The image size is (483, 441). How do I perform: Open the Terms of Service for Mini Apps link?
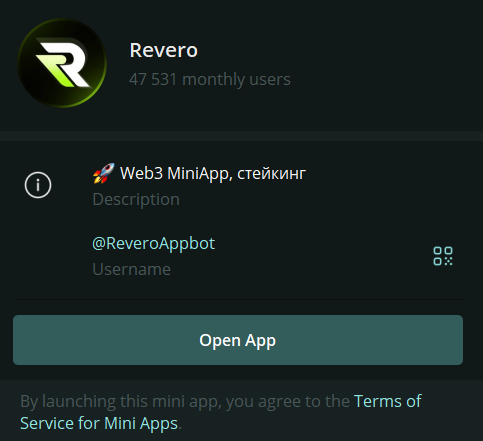click(221, 412)
